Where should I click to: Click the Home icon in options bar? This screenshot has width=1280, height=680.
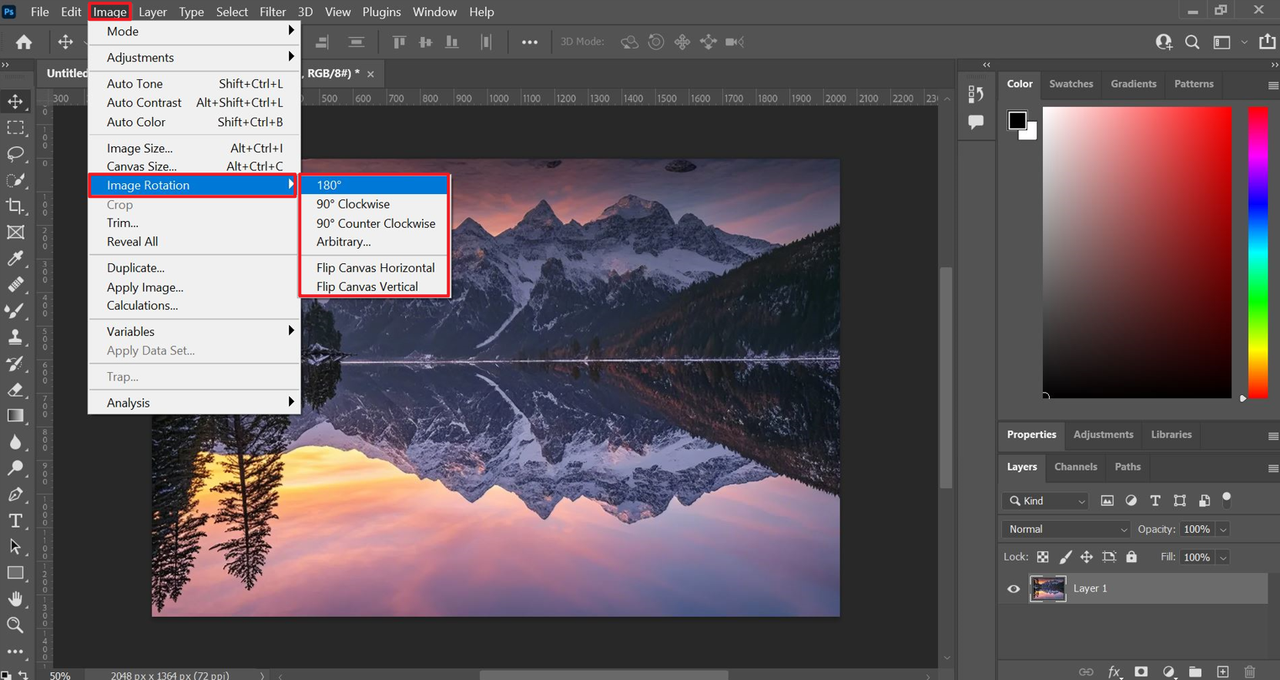click(24, 42)
